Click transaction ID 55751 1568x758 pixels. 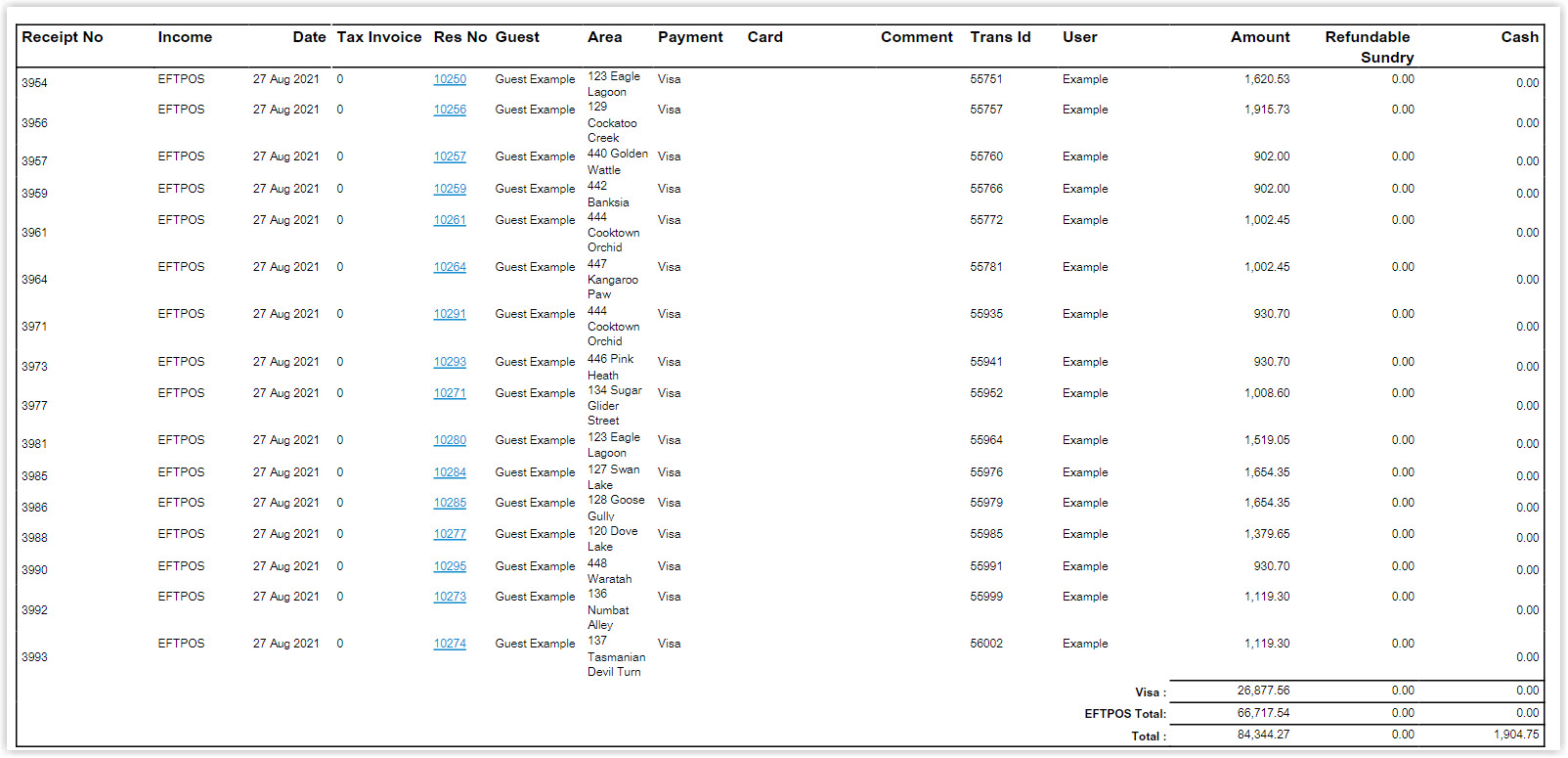point(986,79)
